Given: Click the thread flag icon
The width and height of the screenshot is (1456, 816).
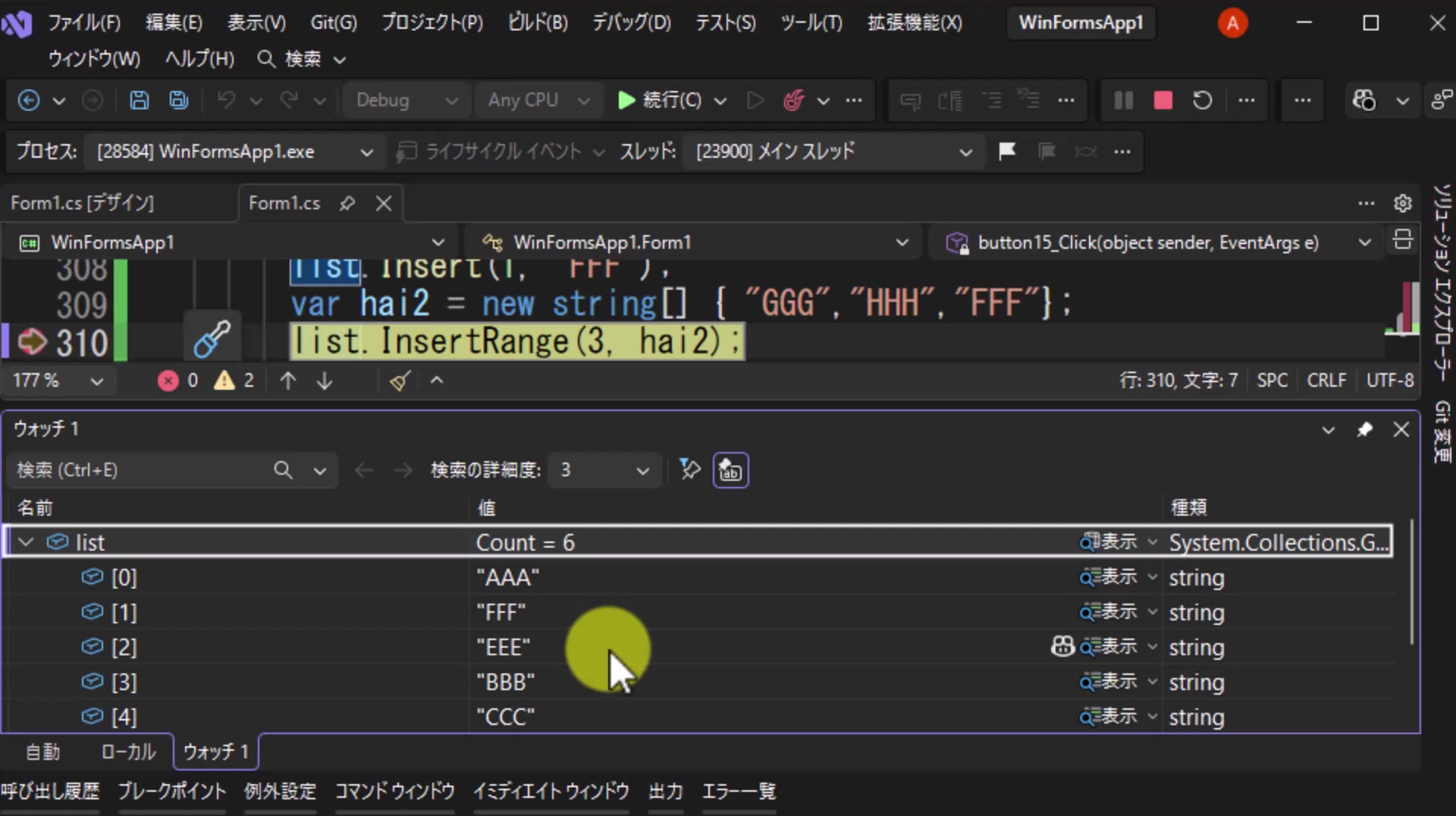Looking at the screenshot, I should pyautogui.click(x=1007, y=152).
